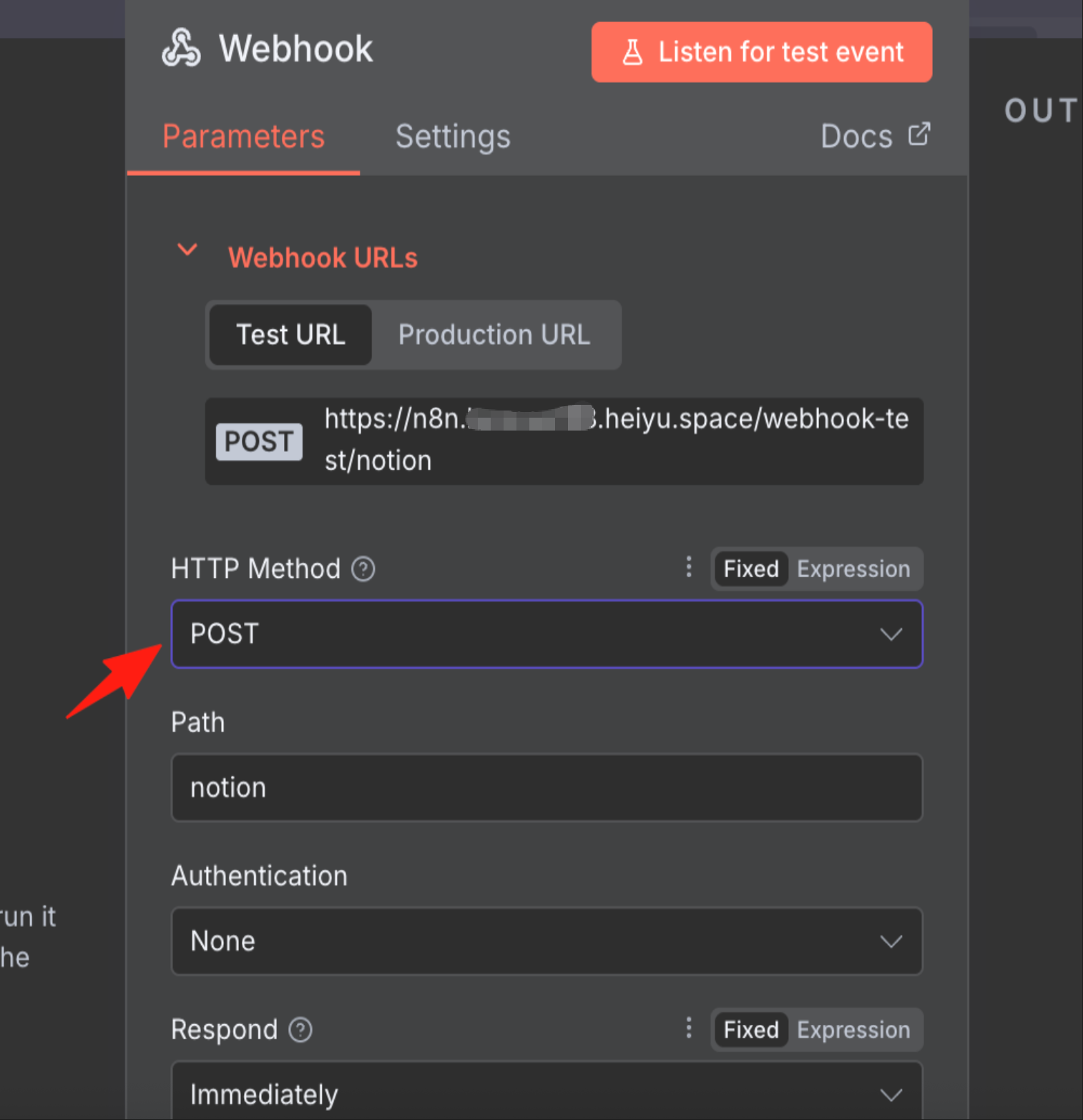The width and height of the screenshot is (1083, 1120).
Task: Open the Docs link
Action: [x=856, y=137]
